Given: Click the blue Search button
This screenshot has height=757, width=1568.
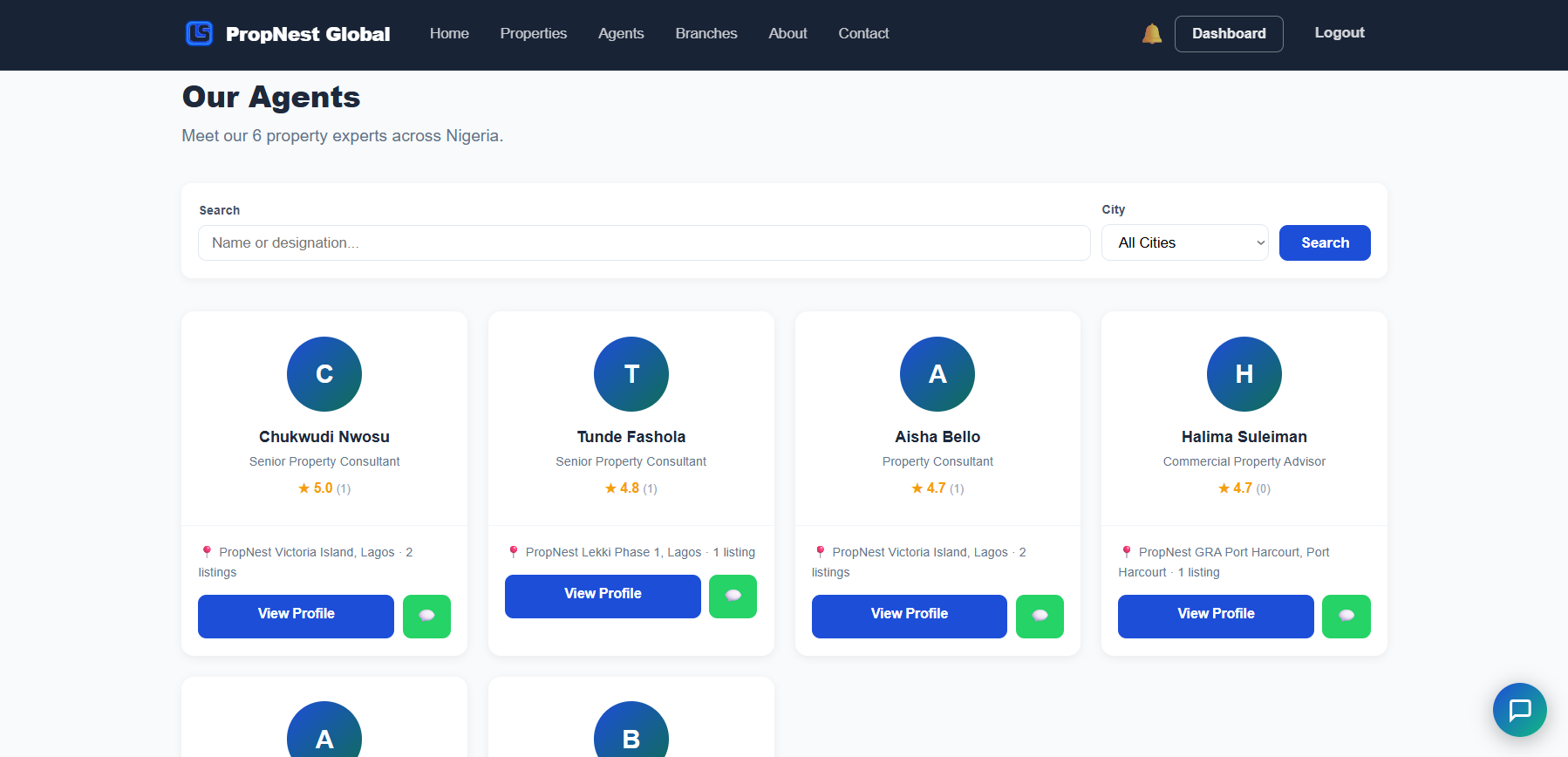Looking at the screenshot, I should click(1325, 242).
